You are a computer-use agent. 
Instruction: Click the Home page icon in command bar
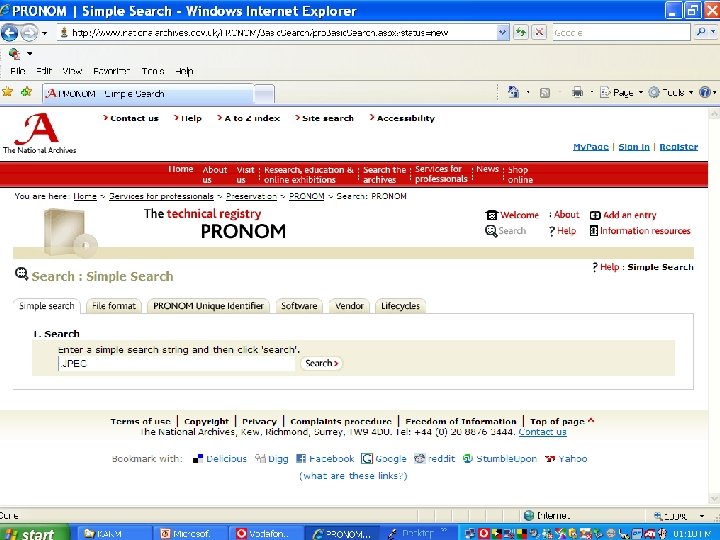coord(513,92)
